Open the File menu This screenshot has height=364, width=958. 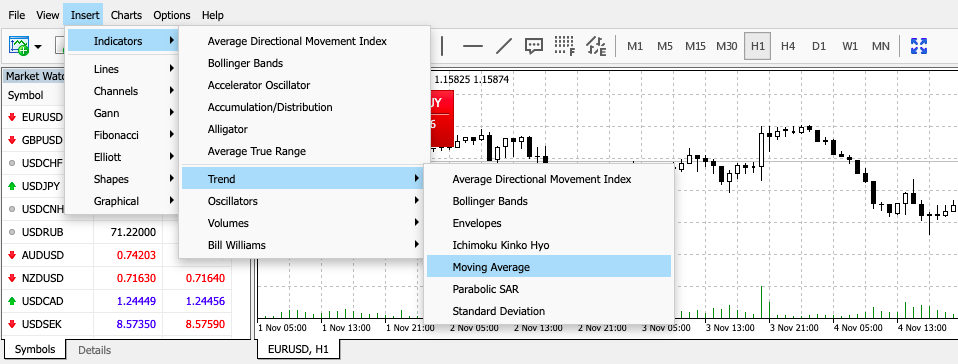click(16, 15)
